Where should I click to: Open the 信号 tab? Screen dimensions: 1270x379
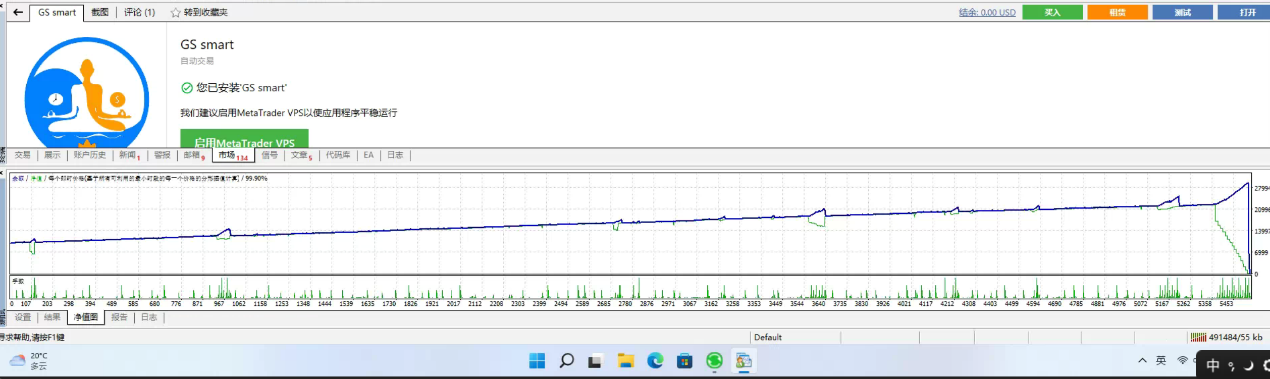270,155
